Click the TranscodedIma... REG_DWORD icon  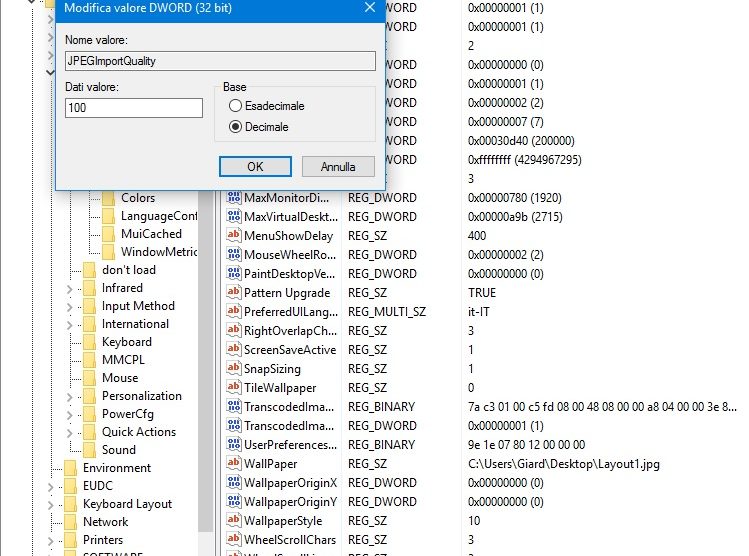(x=234, y=425)
